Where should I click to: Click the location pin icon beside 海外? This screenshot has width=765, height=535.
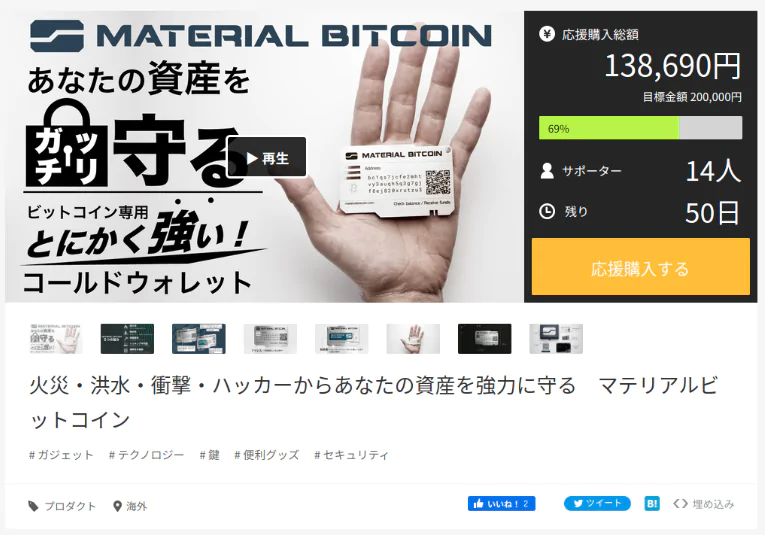[x=117, y=506]
